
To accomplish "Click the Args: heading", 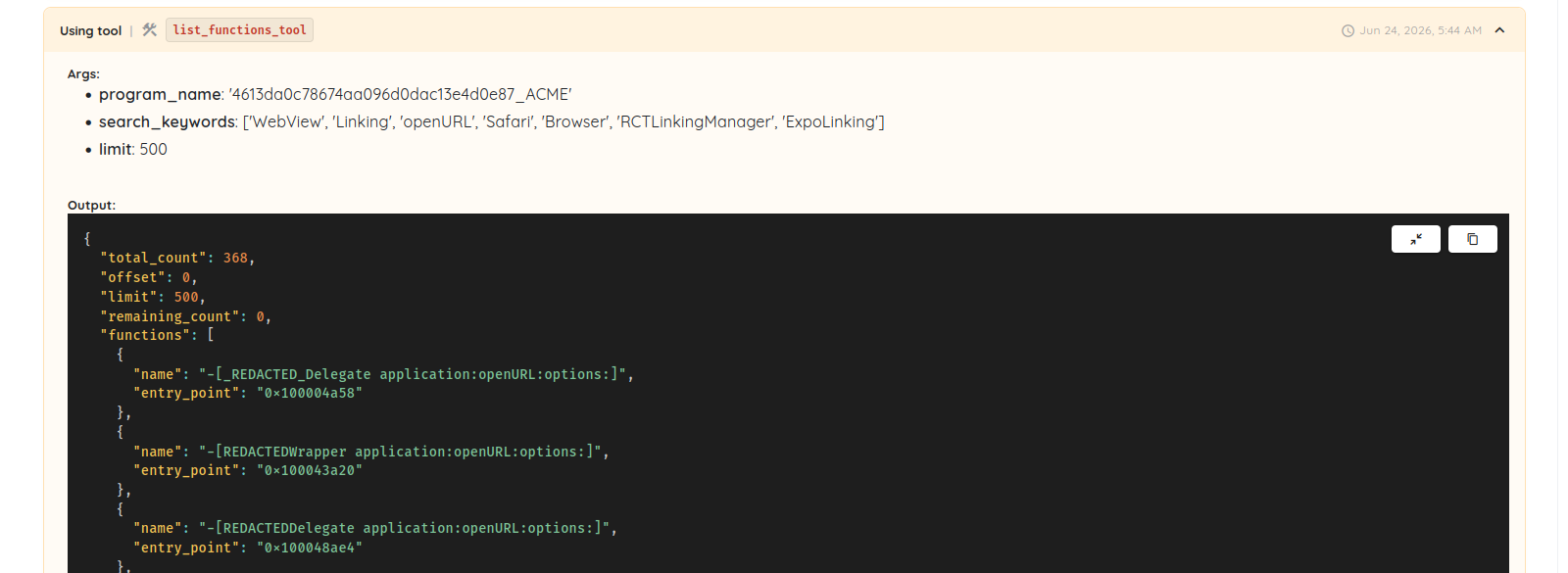I will 83,73.
